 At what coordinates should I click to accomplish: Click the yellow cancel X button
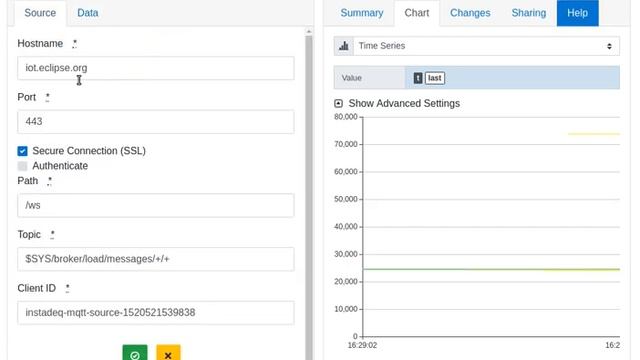click(168, 353)
